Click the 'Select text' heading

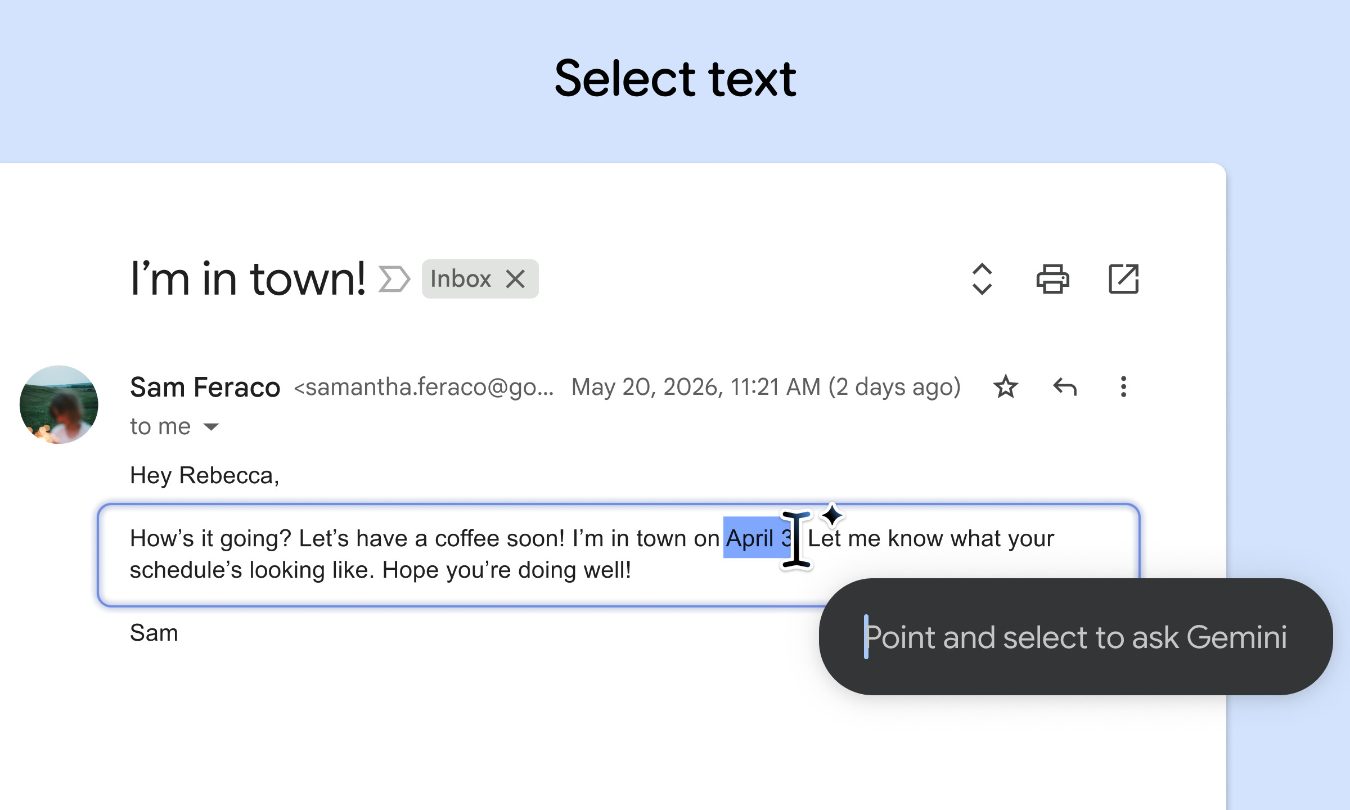tap(675, 78)
